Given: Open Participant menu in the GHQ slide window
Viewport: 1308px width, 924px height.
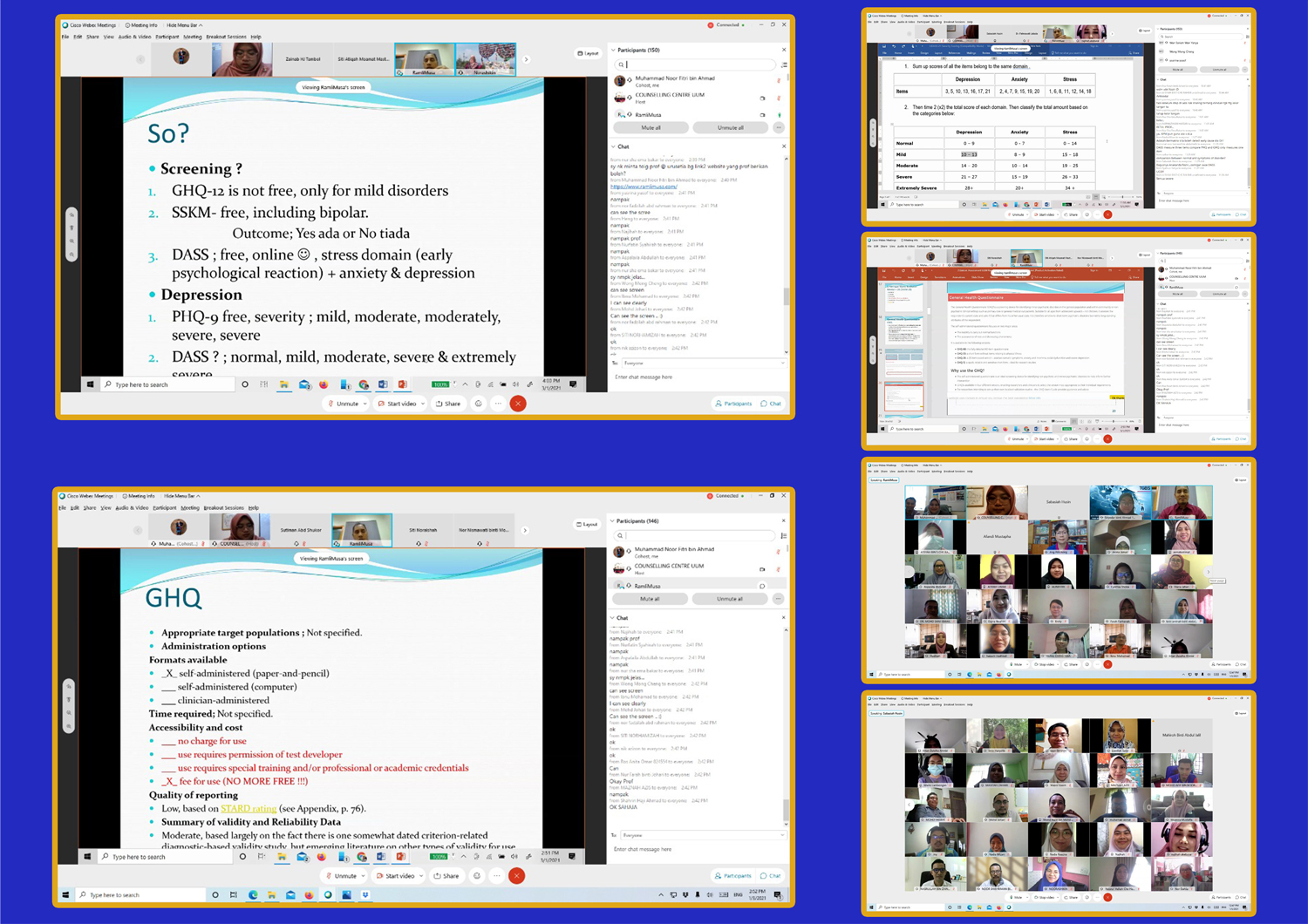Looking at the screenshot, I should [164, 507].
